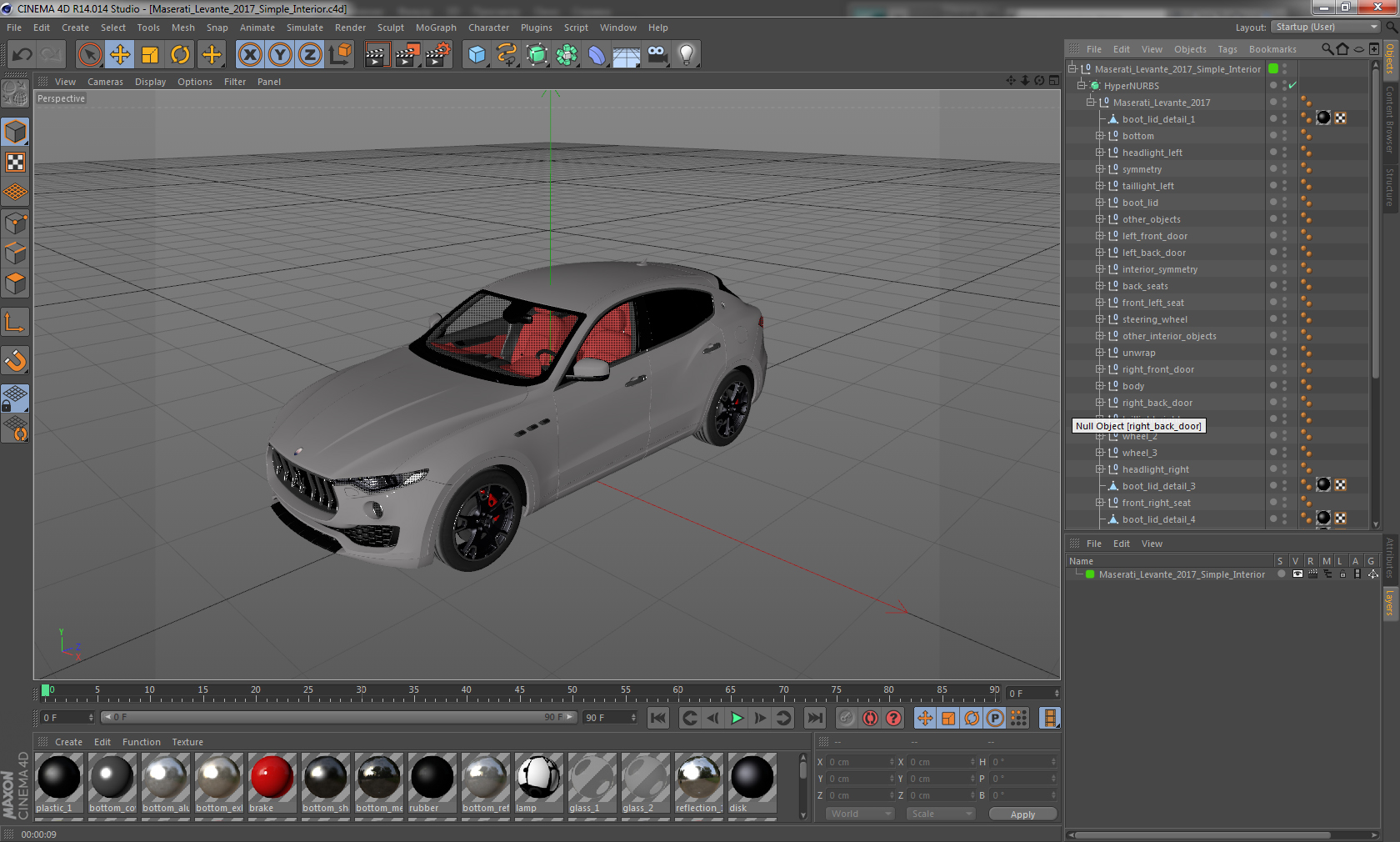Collapse the Maserati_Levante_2017 null
The width and height of the screenshot is (1400, 842).
1091,103
